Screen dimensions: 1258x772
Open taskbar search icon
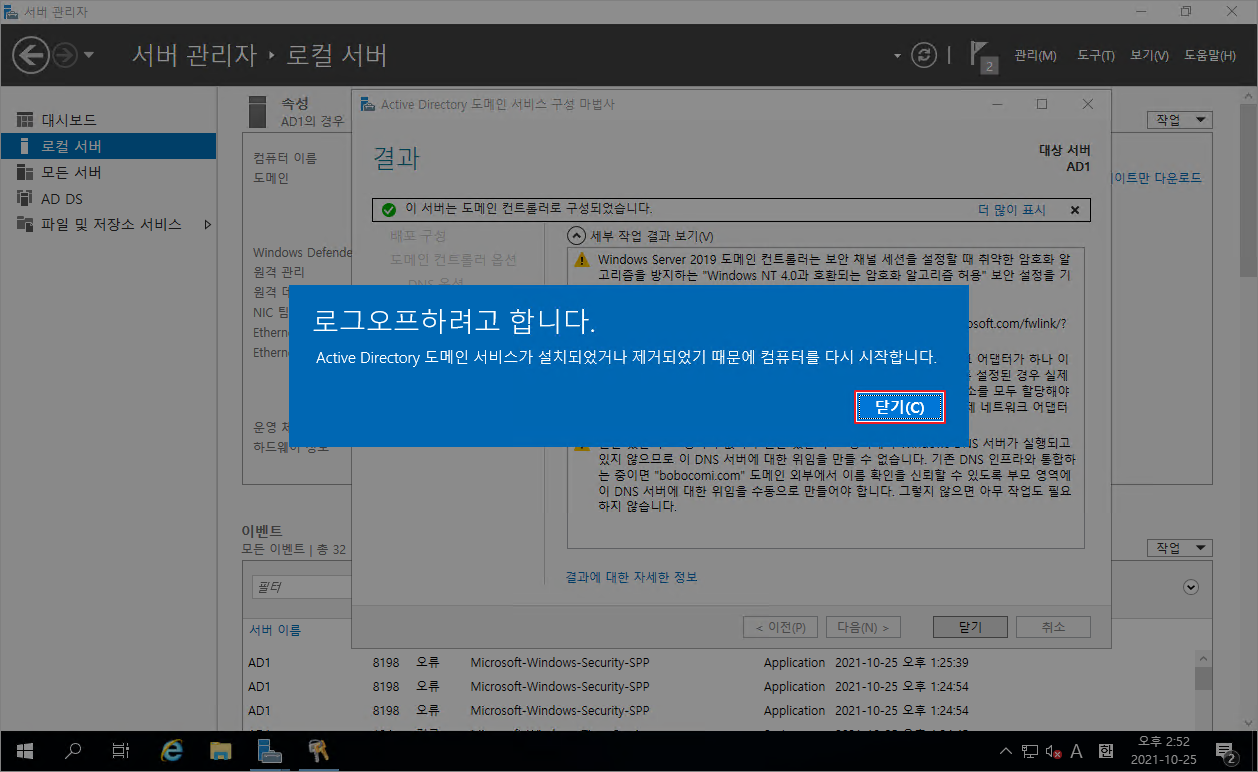(73, 750)
